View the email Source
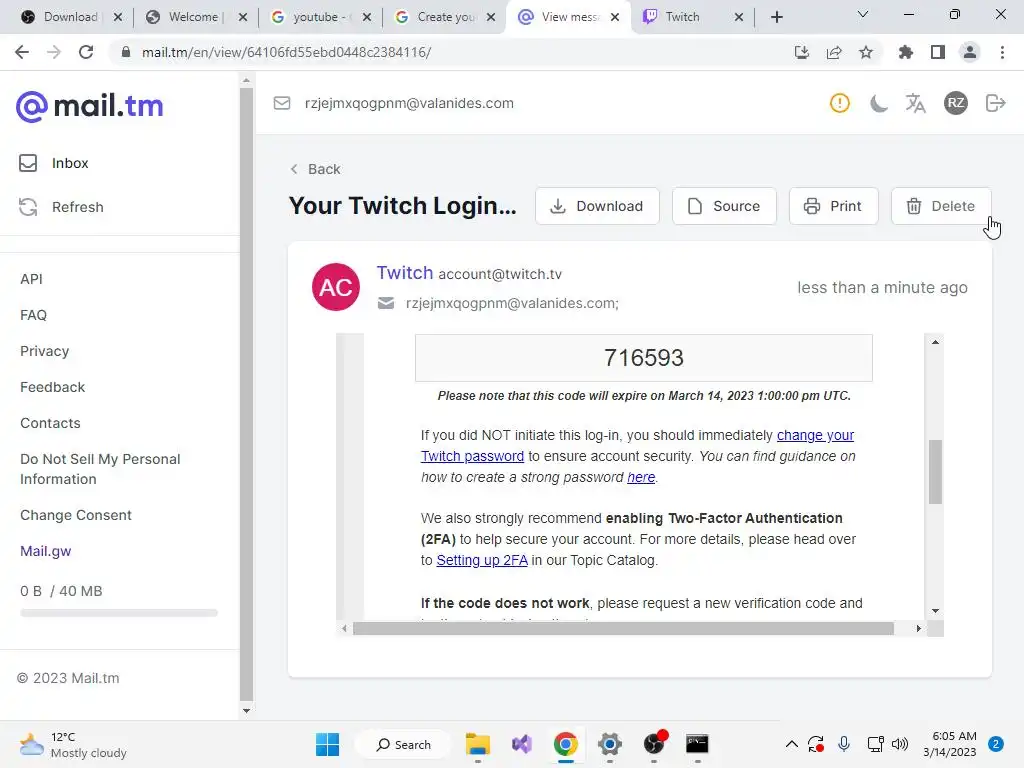The height and width of the screenshot is (768, 1024). pyautogui.click(x=724, y=206)
